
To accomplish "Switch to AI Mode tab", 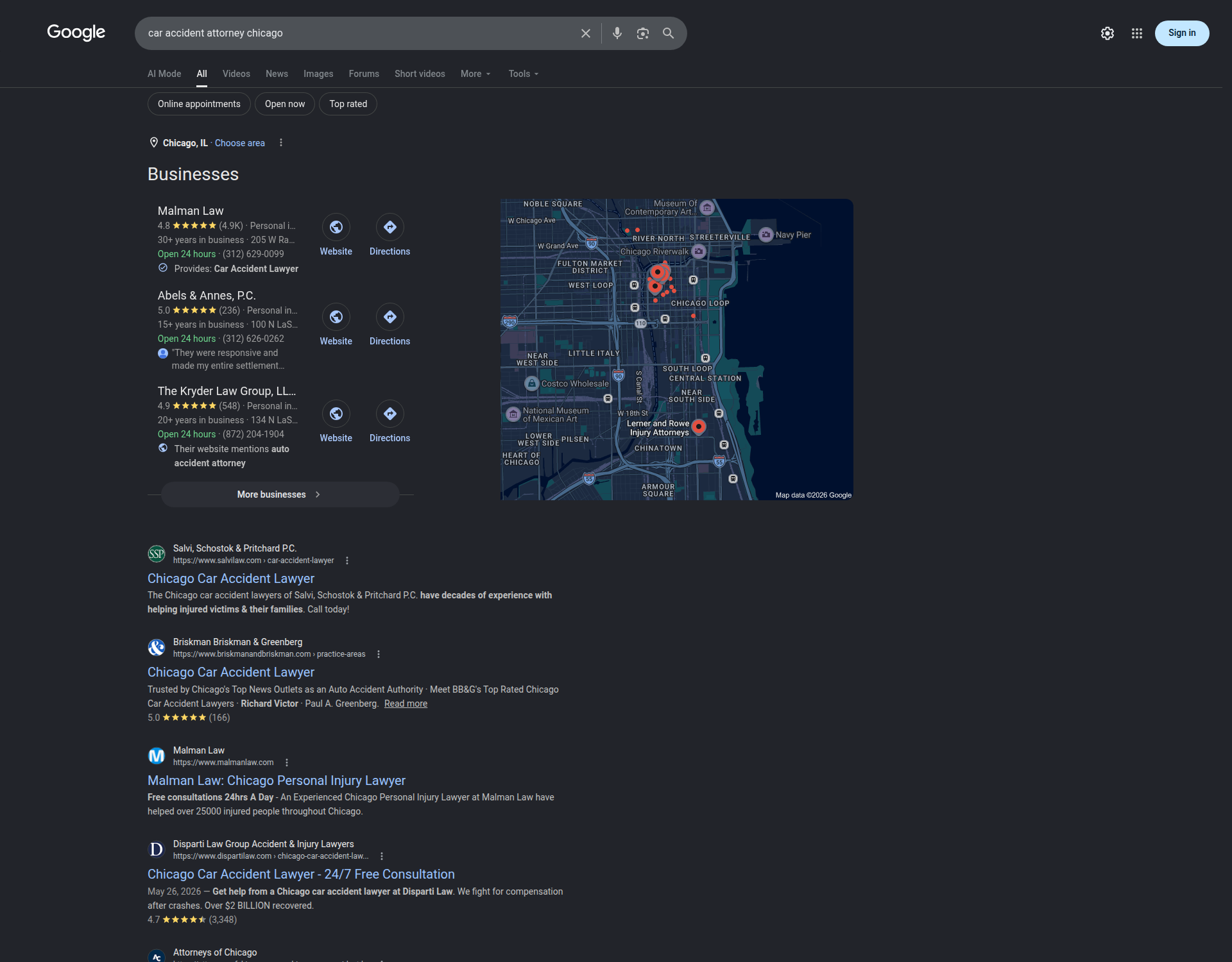I will point(164,74).
